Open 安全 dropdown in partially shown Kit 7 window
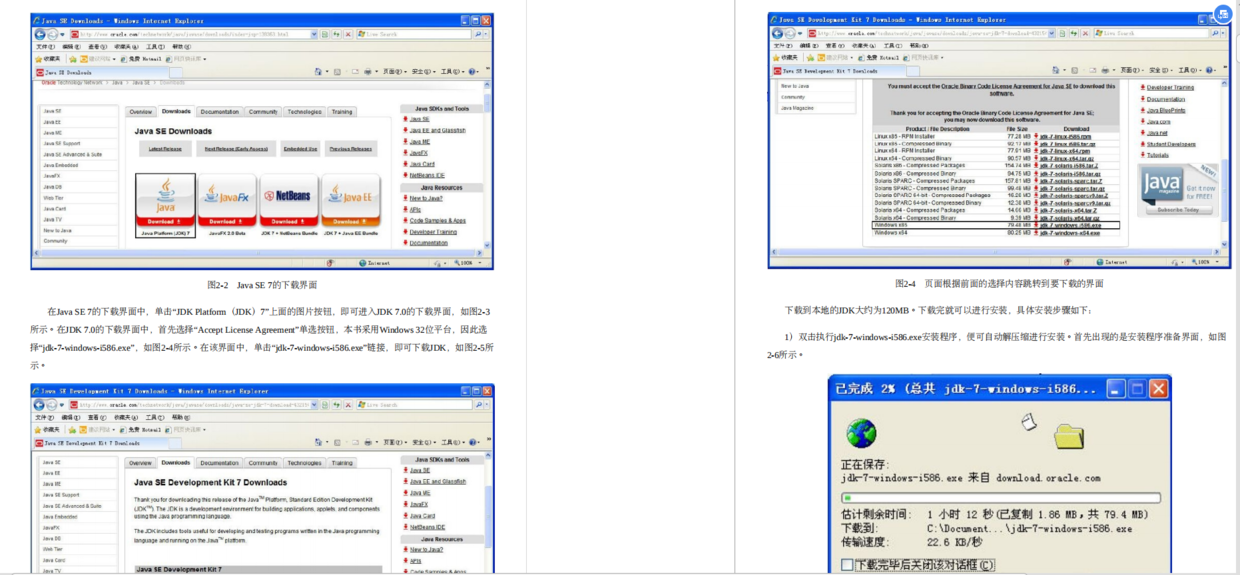The height and width of the screenshot is (575, 1240). click(423, 442)
